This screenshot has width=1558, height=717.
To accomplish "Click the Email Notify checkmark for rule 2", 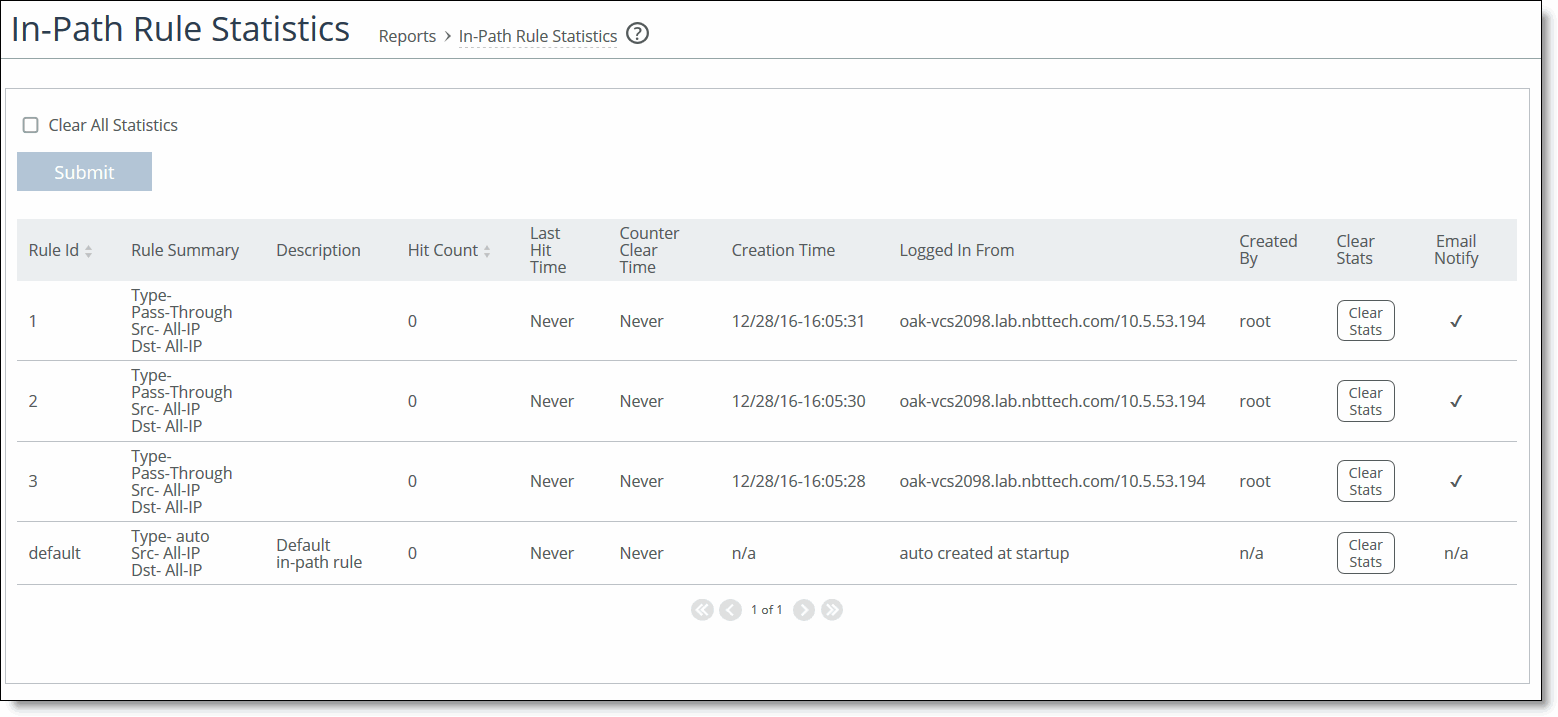I will (x=1456, y=400).
